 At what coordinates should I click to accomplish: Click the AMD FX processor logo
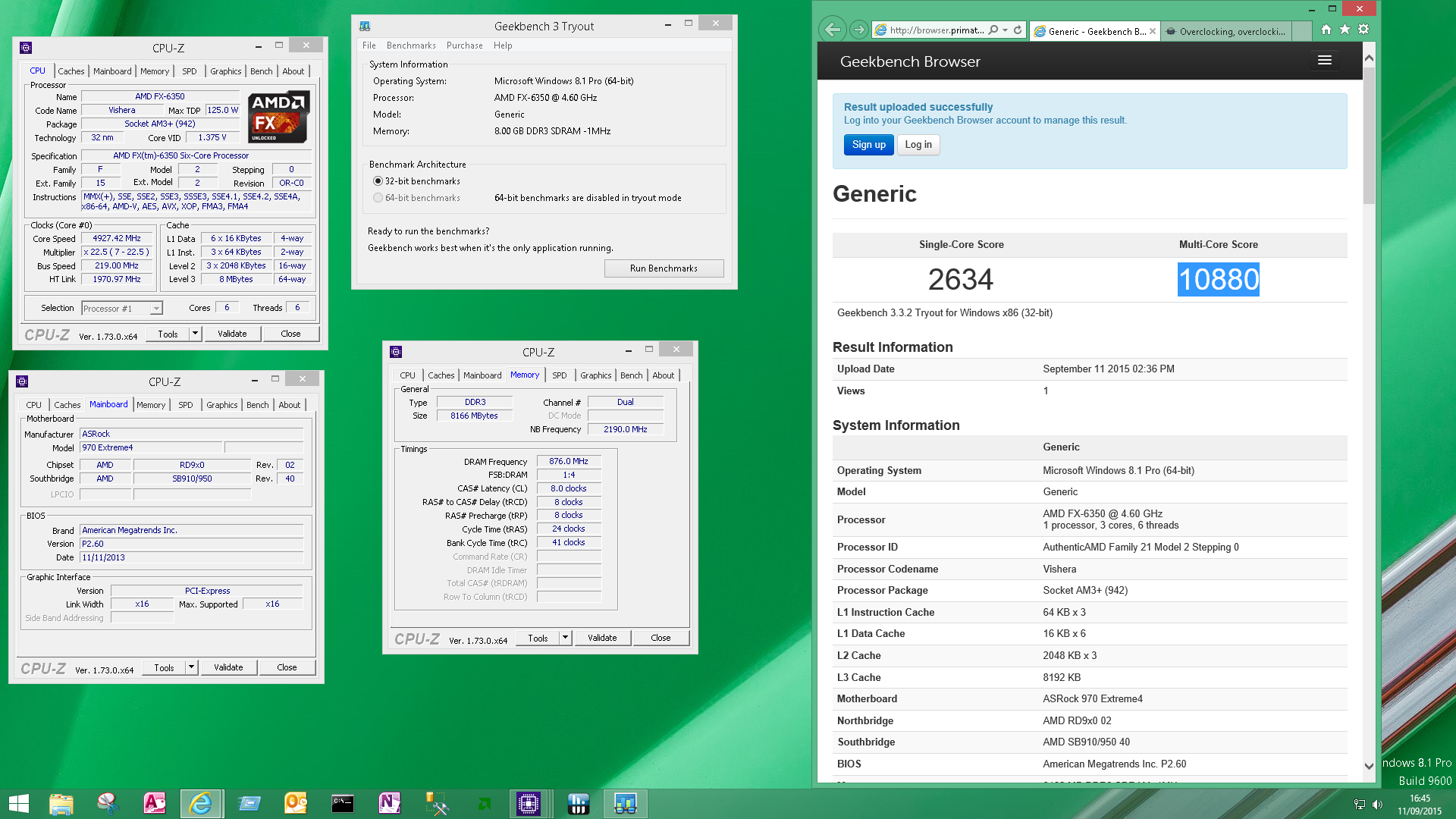tap(278, 117)
